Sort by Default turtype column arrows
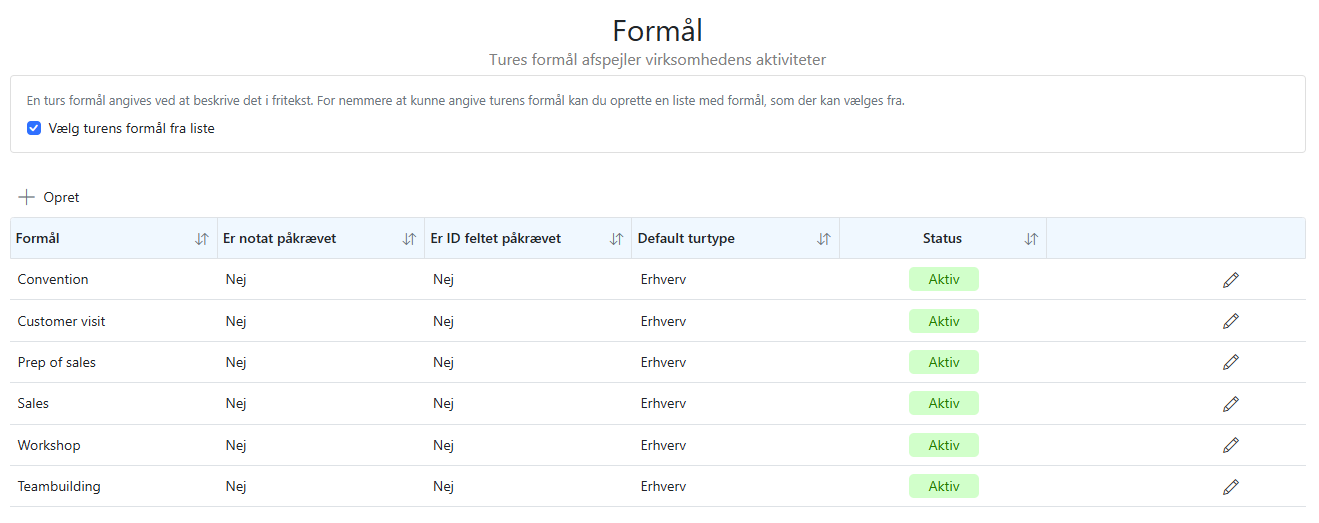 pyautogui.click(x=824, y=239)
